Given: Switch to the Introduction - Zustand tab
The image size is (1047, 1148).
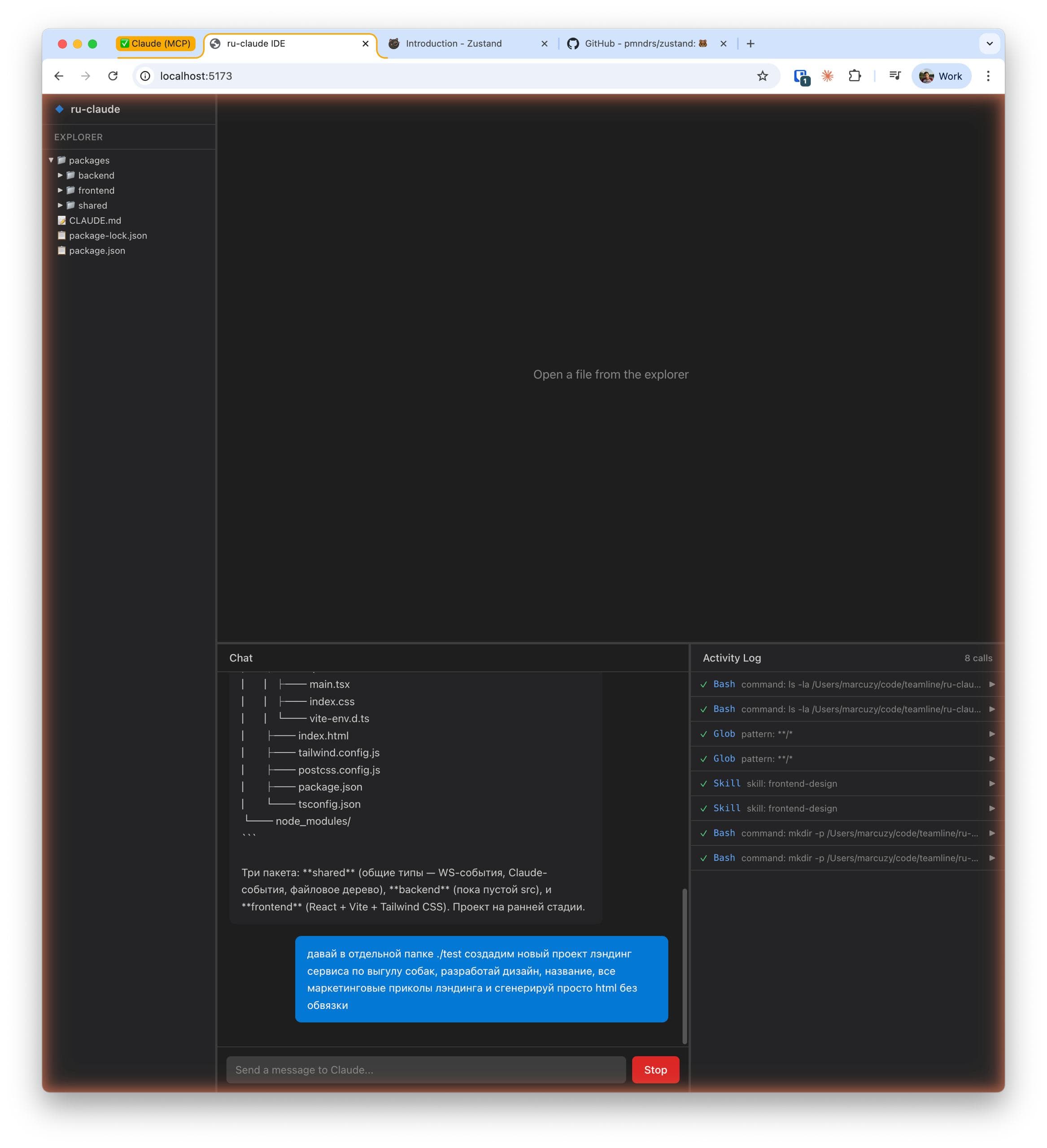Looking at the screenshot, I should coord(454,43).
